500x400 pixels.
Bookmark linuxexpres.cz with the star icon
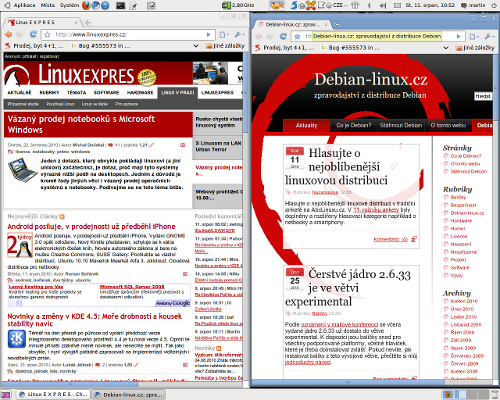(x=47, y=34)
